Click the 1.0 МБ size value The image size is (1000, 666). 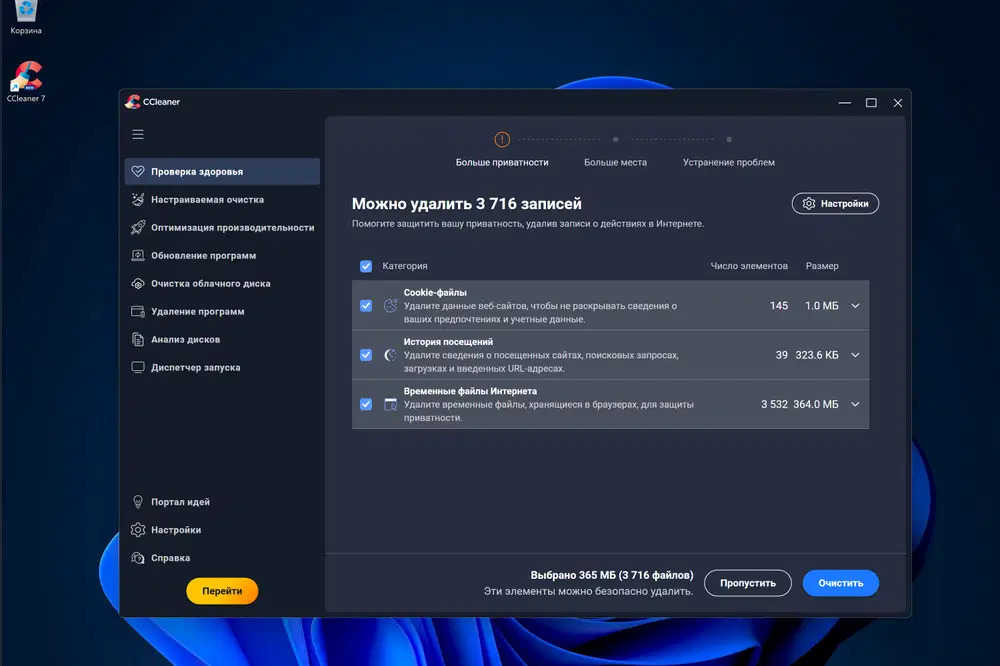(821, 306)
